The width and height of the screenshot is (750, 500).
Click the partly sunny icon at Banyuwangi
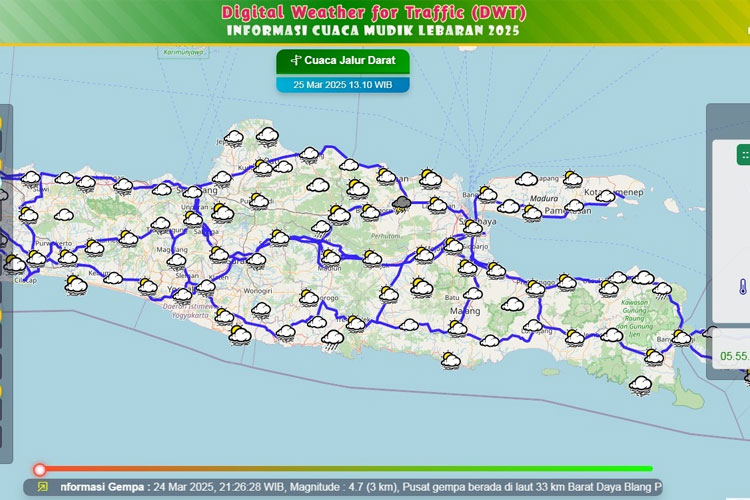(682, 338)
